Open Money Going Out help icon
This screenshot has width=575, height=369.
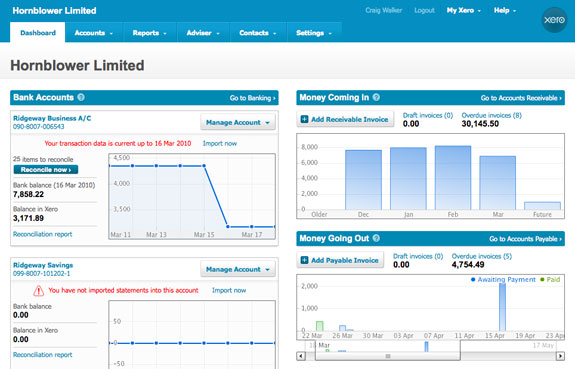(376, 238)
